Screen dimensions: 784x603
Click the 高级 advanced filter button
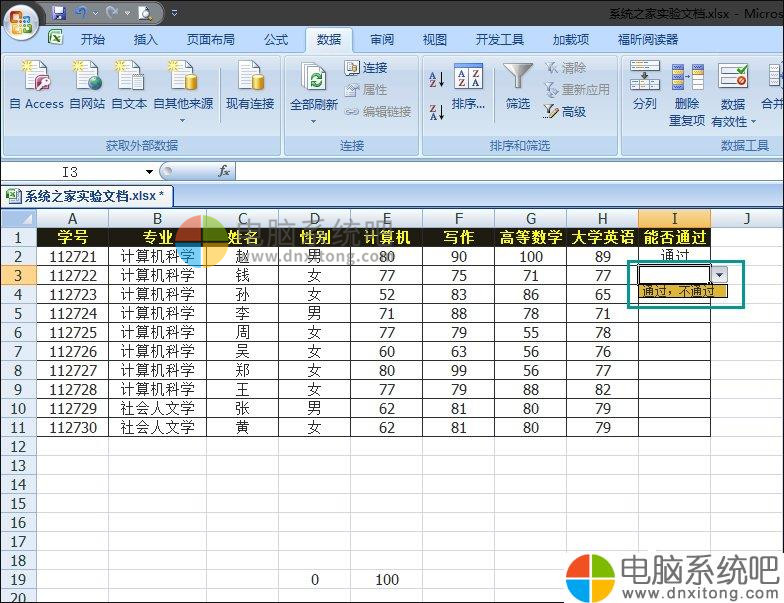[x=566, y=112]
